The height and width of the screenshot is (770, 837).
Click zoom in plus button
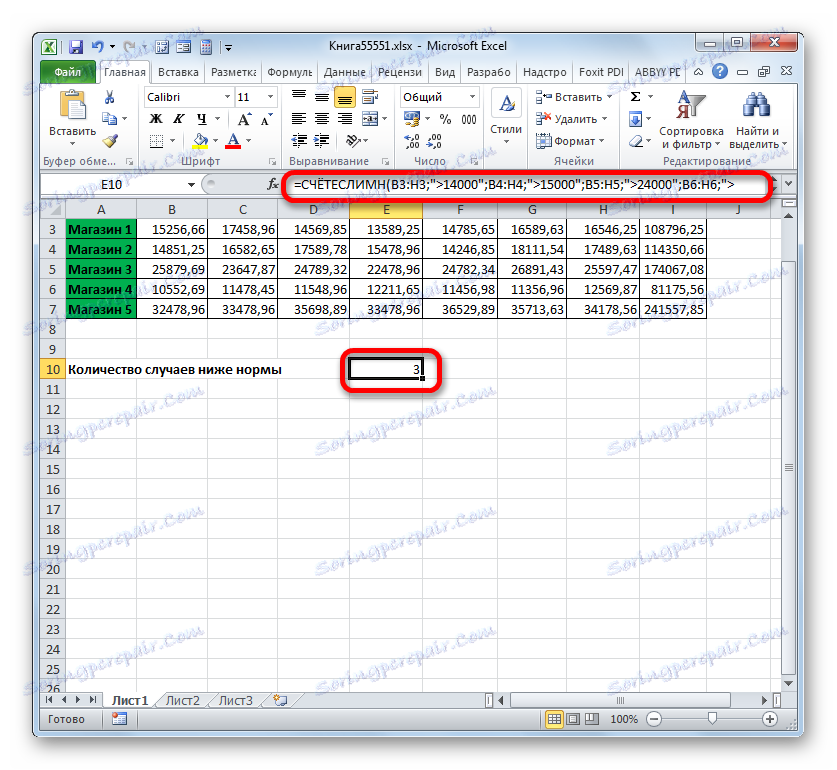770,719
